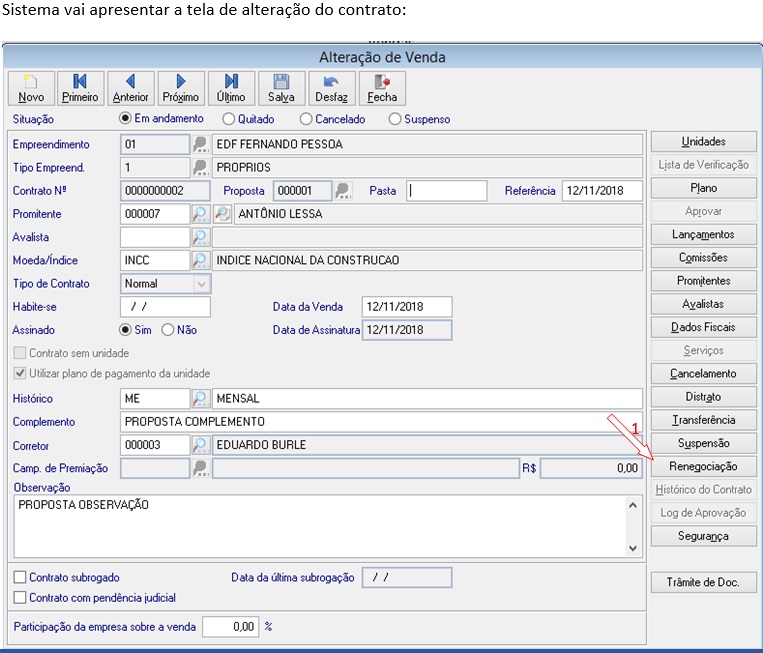
Task: Open the Unidades panel
Action: click(x=703, y=142)
